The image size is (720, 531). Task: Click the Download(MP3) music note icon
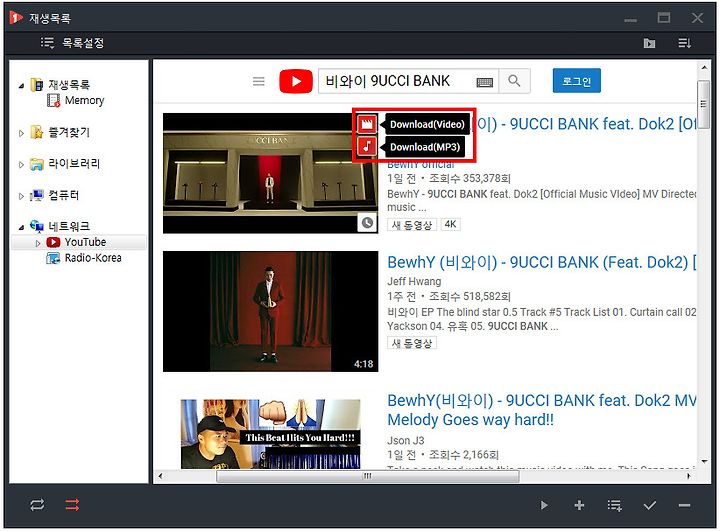point(367,147)
